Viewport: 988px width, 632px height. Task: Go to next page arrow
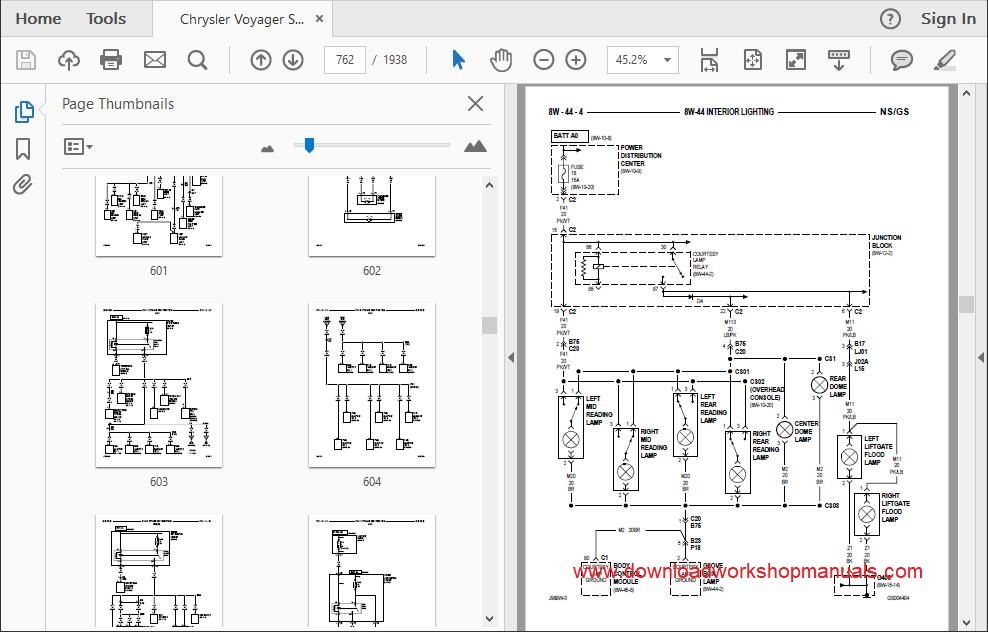(x=293, y=60)
